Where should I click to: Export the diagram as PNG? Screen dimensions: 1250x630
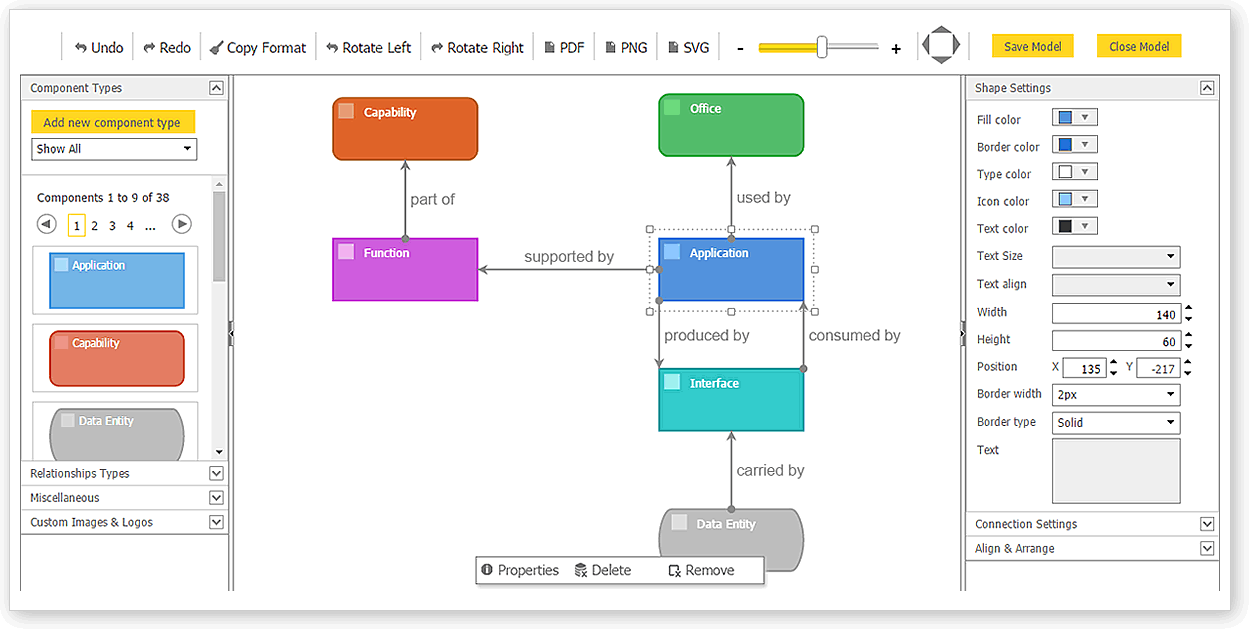[x=626, y=47]
